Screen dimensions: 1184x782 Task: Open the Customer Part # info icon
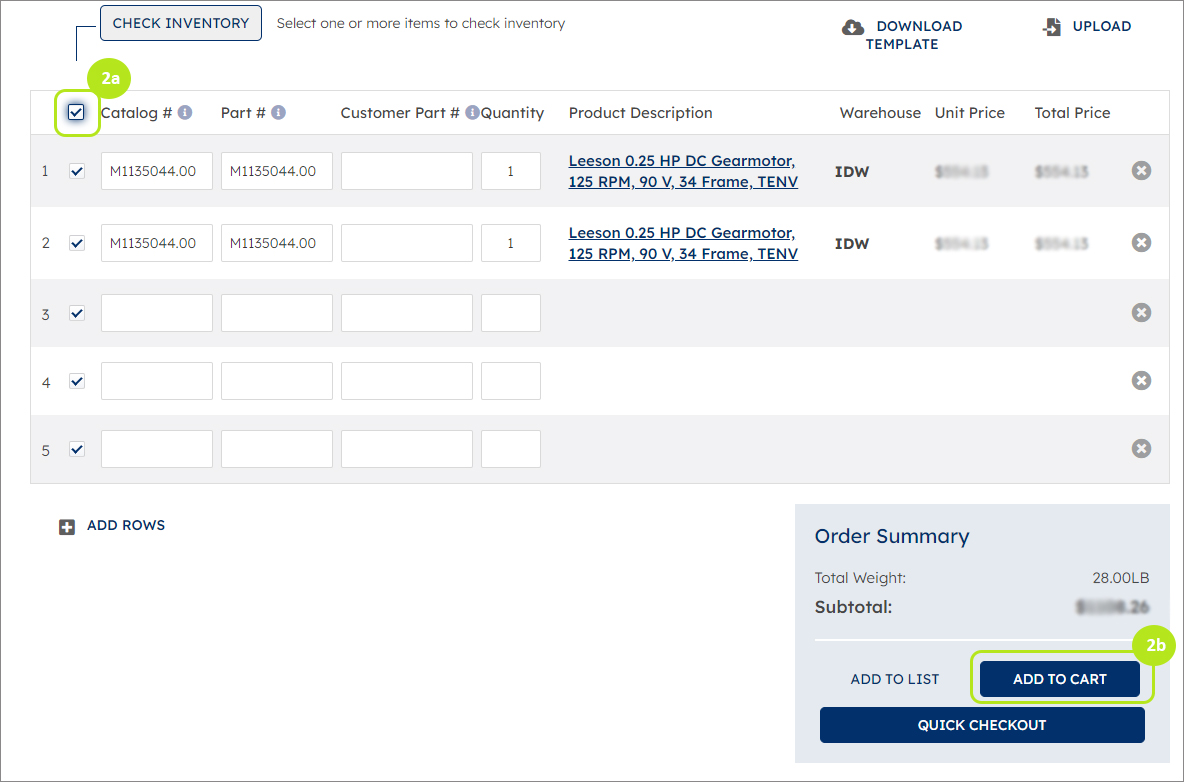[472, 112]
